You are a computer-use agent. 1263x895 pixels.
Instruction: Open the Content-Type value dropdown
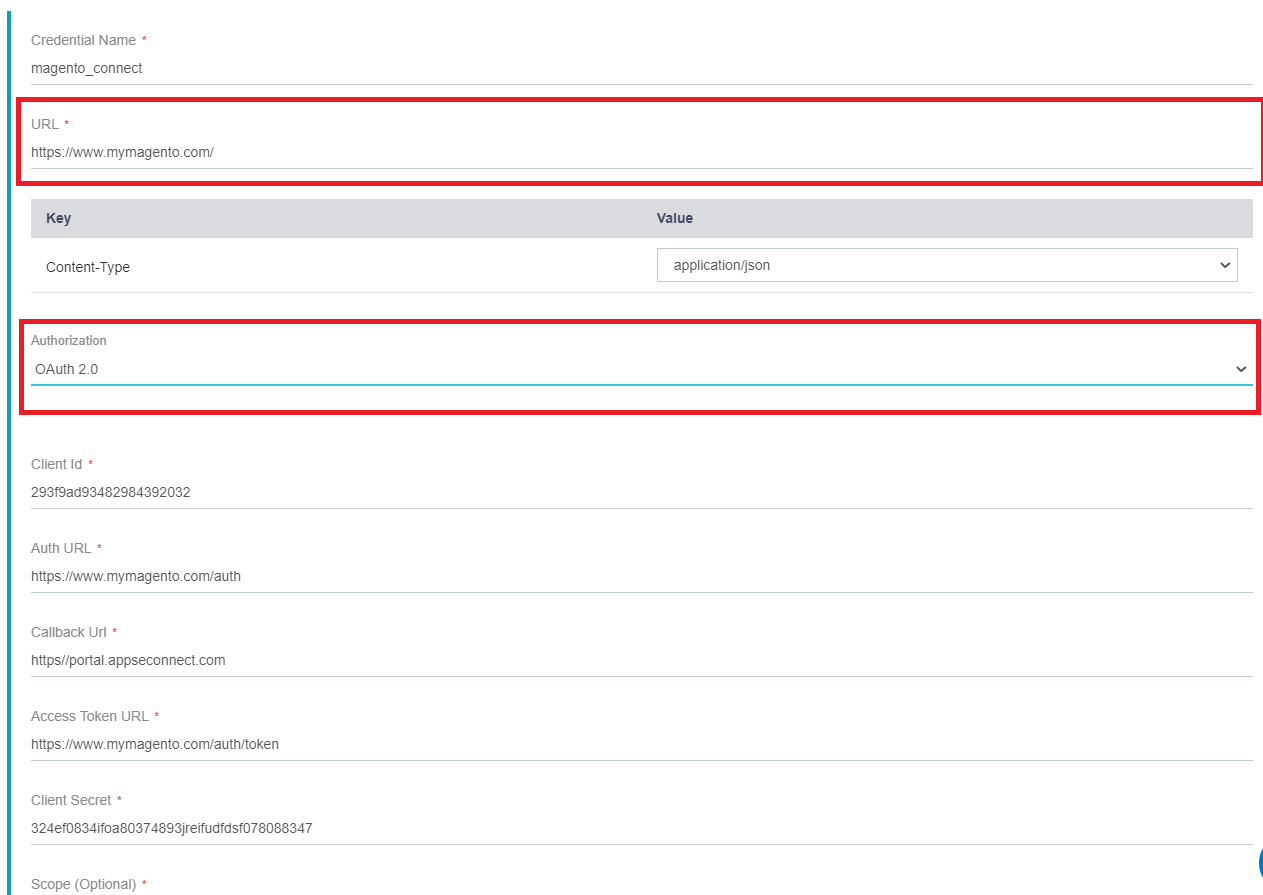(947, 265)
